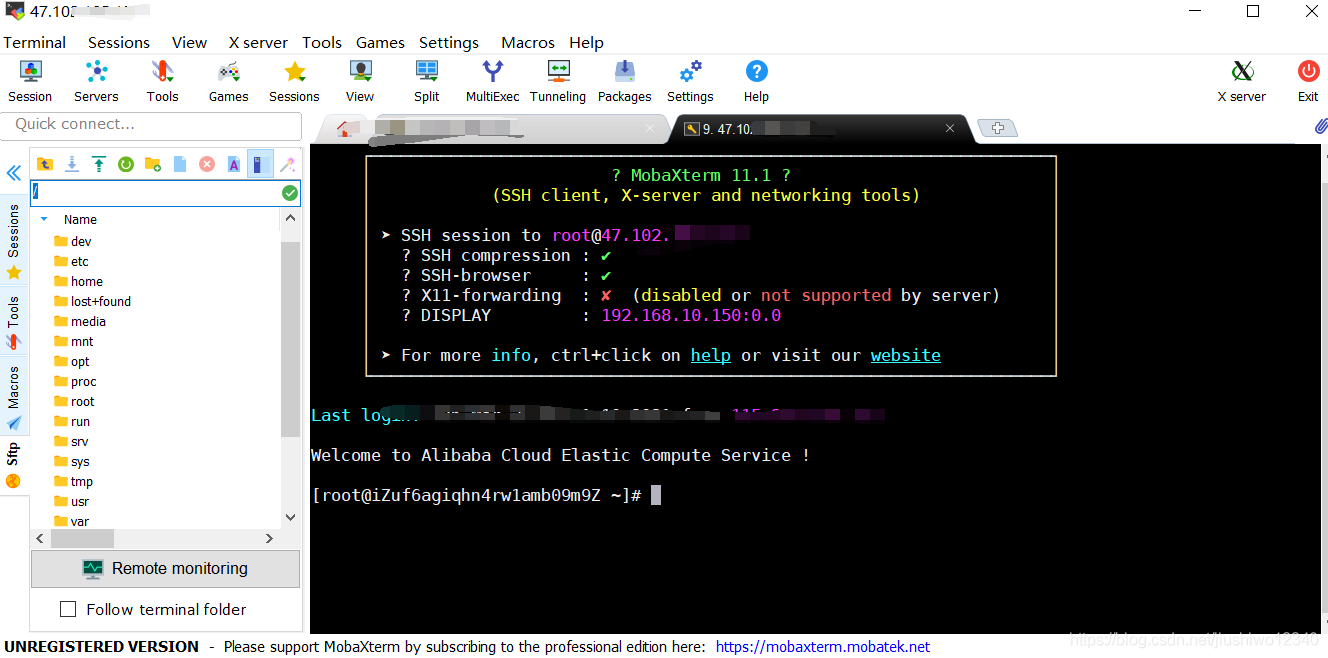Switch to the Tools side tab
Image resolution: width=1328 pixels, height=658 pixels.
tap(14, 323)
